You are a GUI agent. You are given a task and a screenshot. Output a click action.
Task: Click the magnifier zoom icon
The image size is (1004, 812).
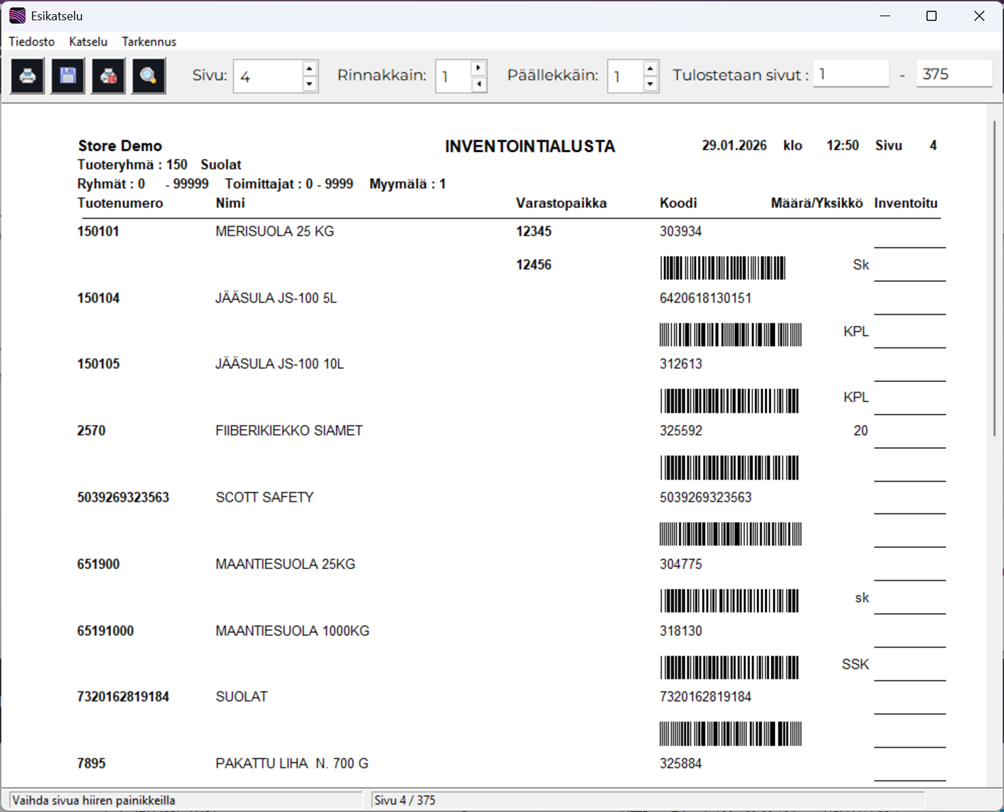[x=148, y=76]
